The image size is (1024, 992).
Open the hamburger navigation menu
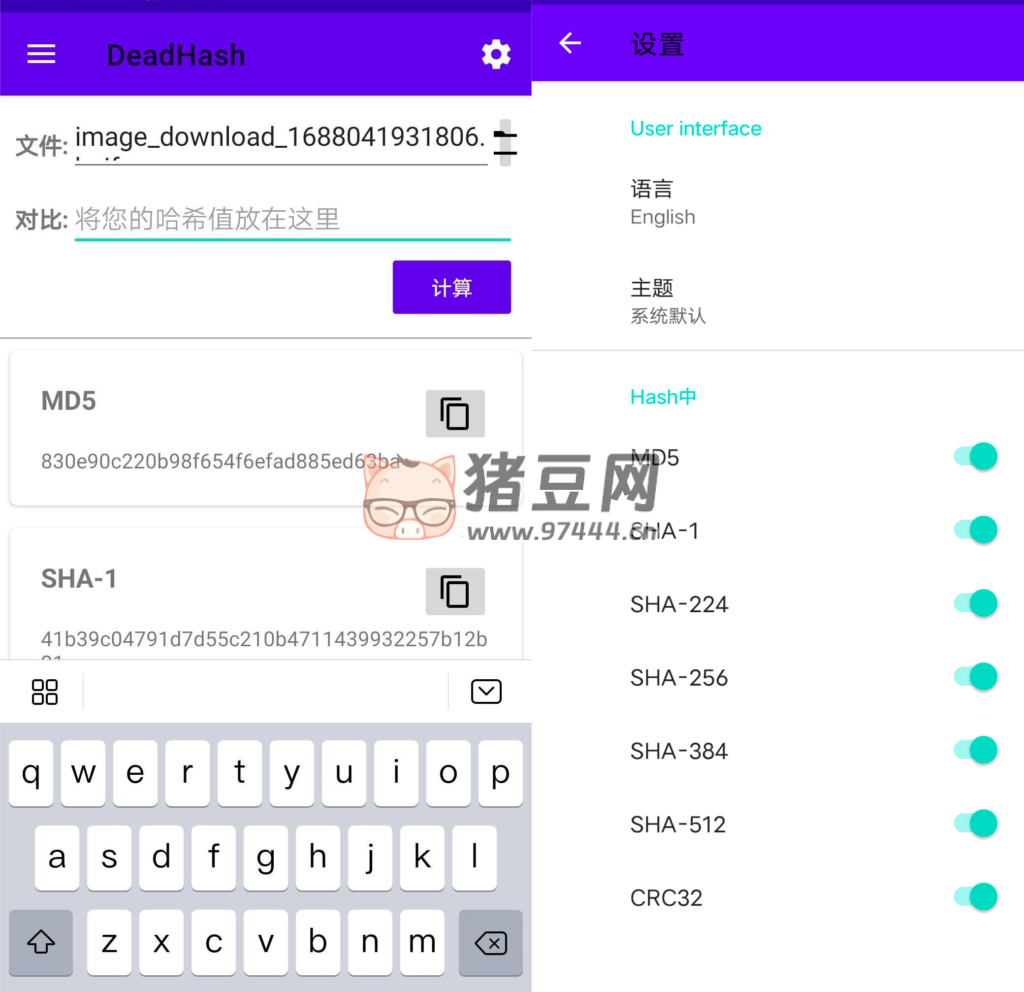(x=41, y=55)
